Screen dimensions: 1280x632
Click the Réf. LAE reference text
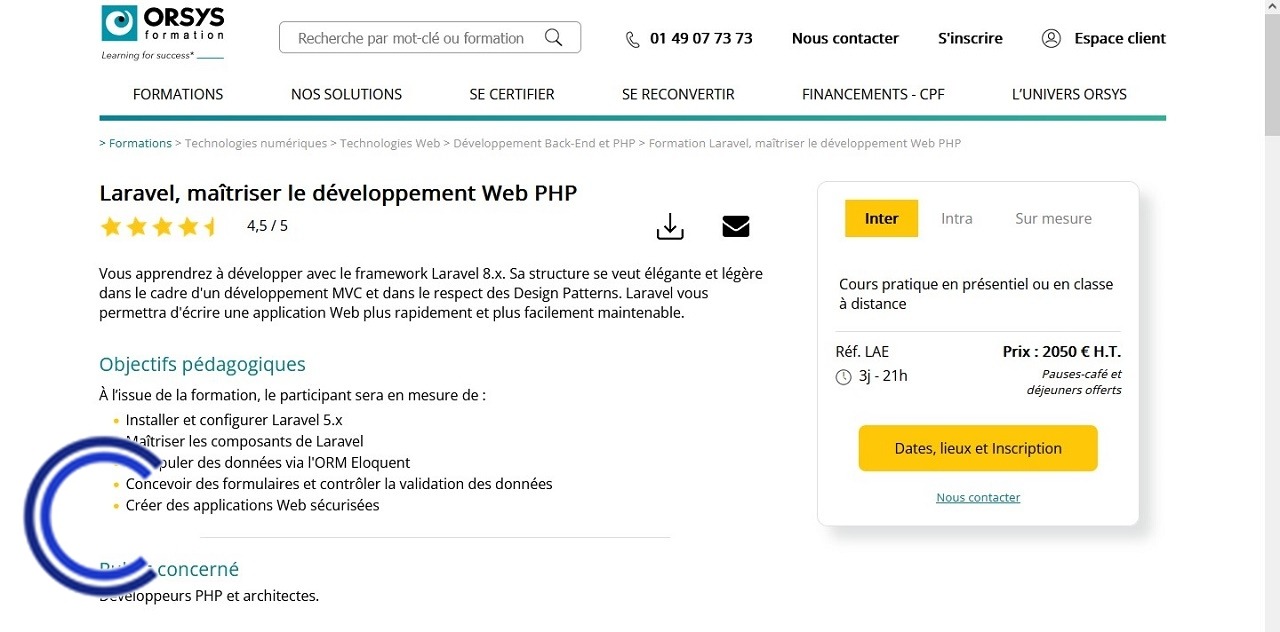(x=862, y=351)
